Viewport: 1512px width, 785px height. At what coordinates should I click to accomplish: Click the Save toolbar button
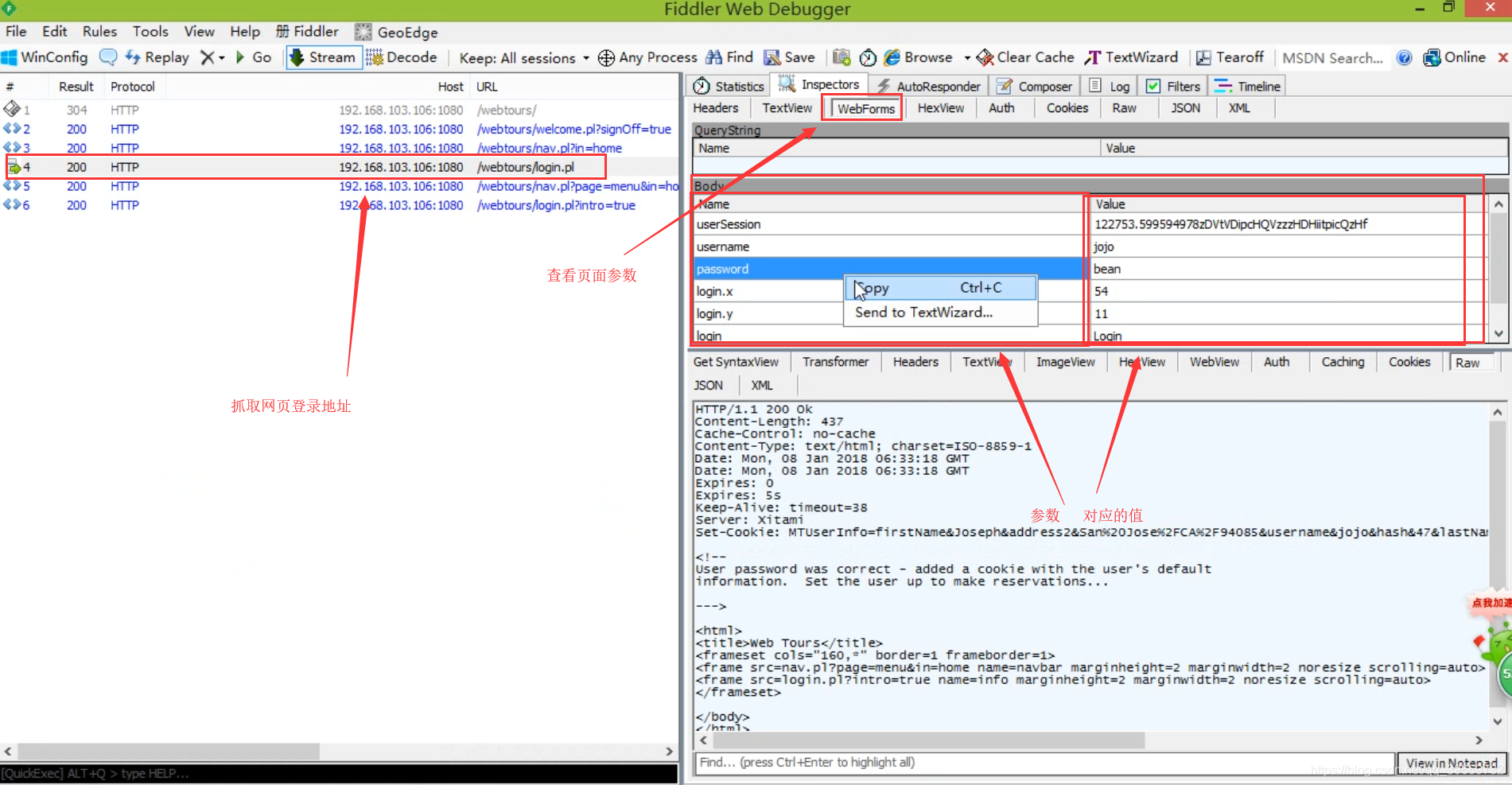(789, 57)
